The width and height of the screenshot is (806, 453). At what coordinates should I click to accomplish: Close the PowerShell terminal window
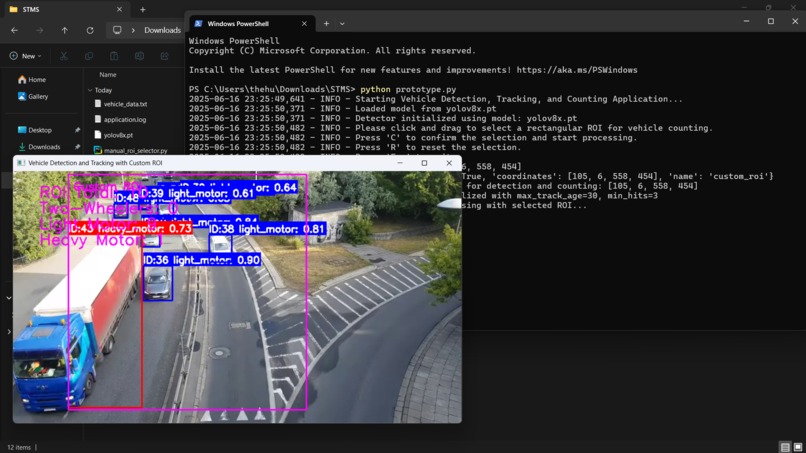pos(795,21)
